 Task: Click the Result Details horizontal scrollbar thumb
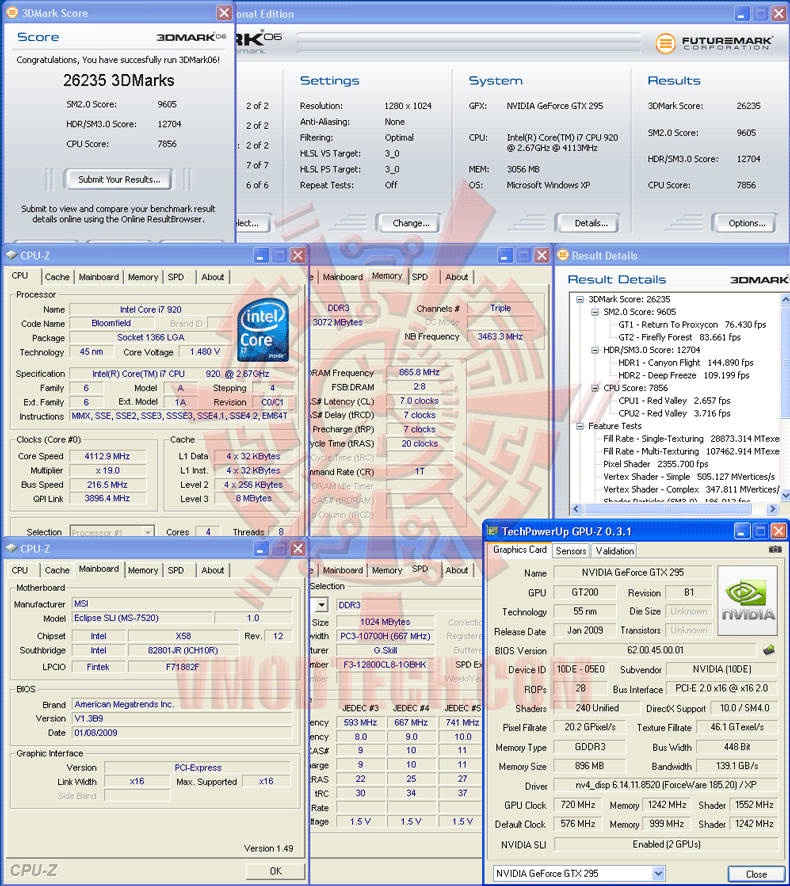[x=667, y=509]
